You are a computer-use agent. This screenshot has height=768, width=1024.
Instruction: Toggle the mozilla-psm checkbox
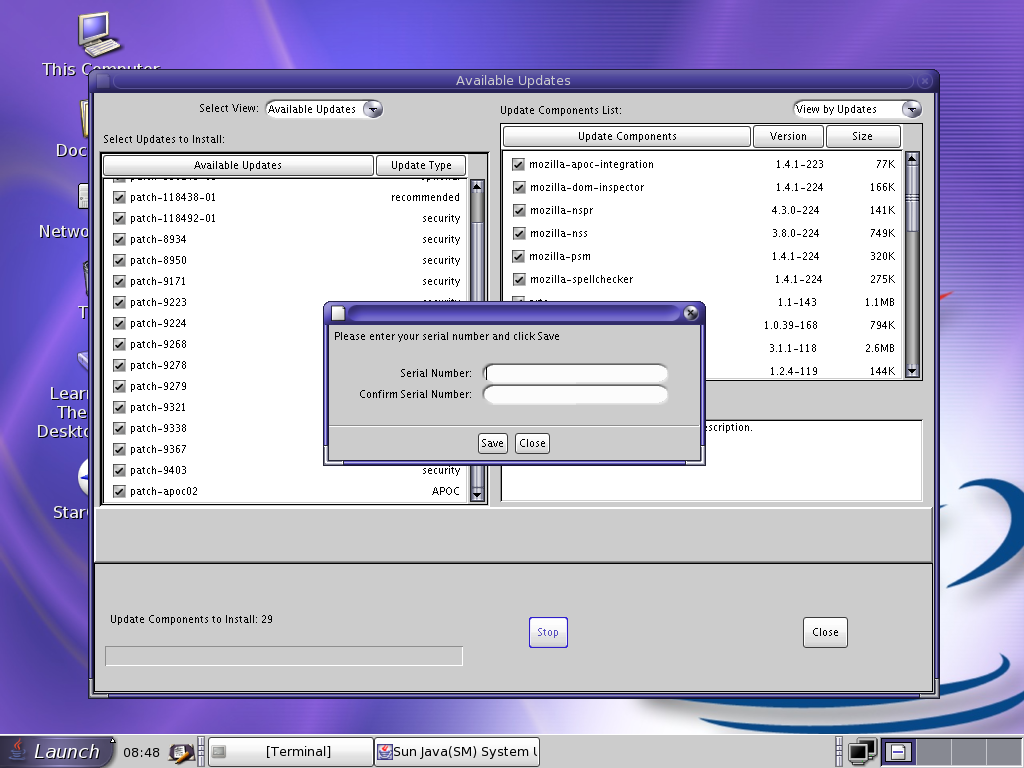518,257
